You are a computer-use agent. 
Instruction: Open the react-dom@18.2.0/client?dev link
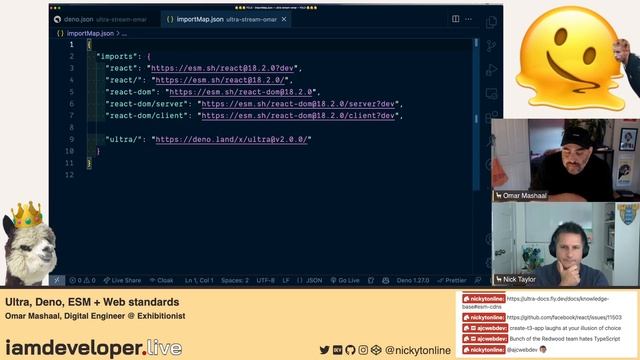298,116
